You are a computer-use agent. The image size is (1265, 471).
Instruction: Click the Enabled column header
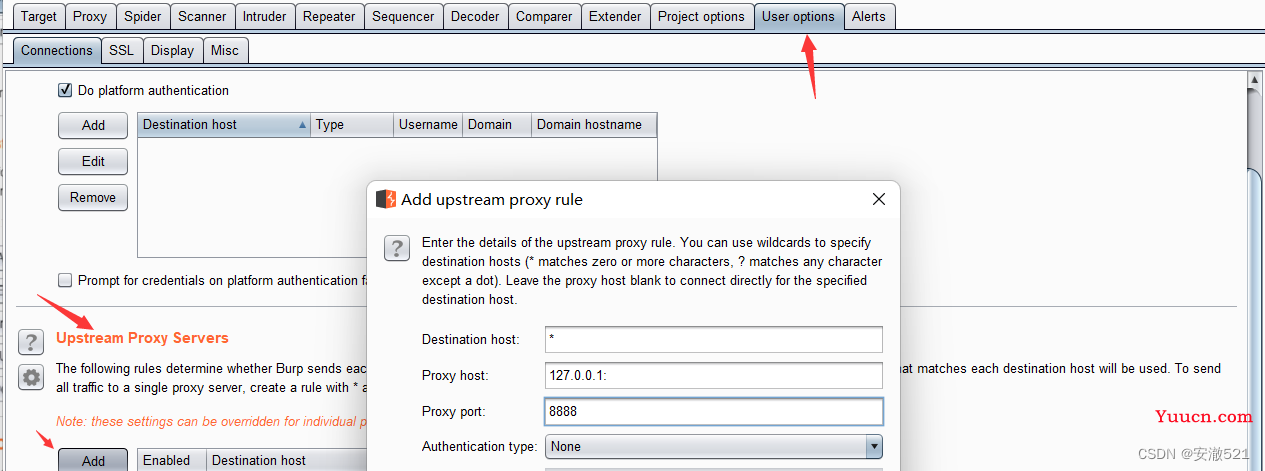171,460
